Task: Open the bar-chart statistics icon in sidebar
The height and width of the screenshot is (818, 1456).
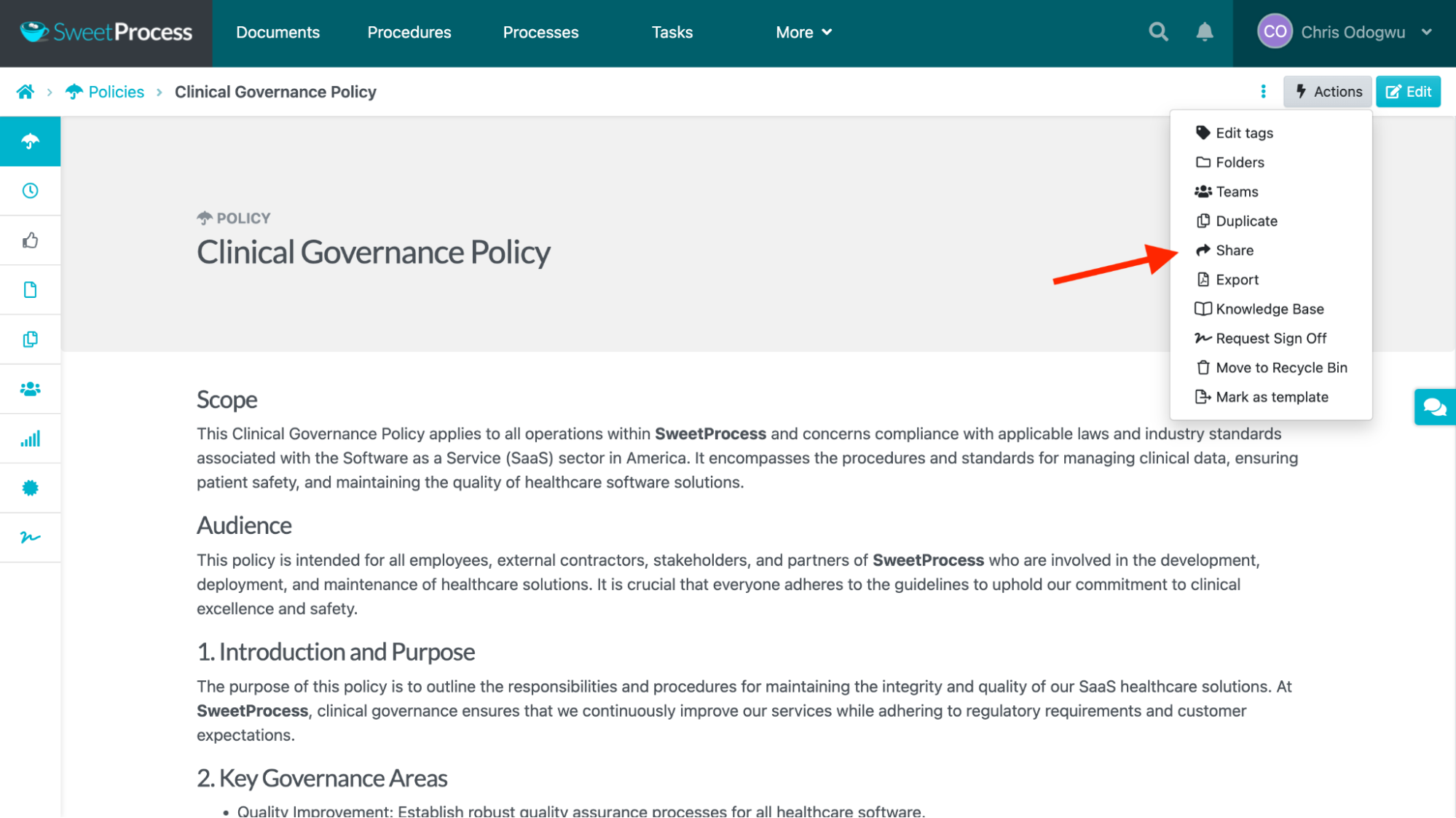Action: [x=30, y=438]
